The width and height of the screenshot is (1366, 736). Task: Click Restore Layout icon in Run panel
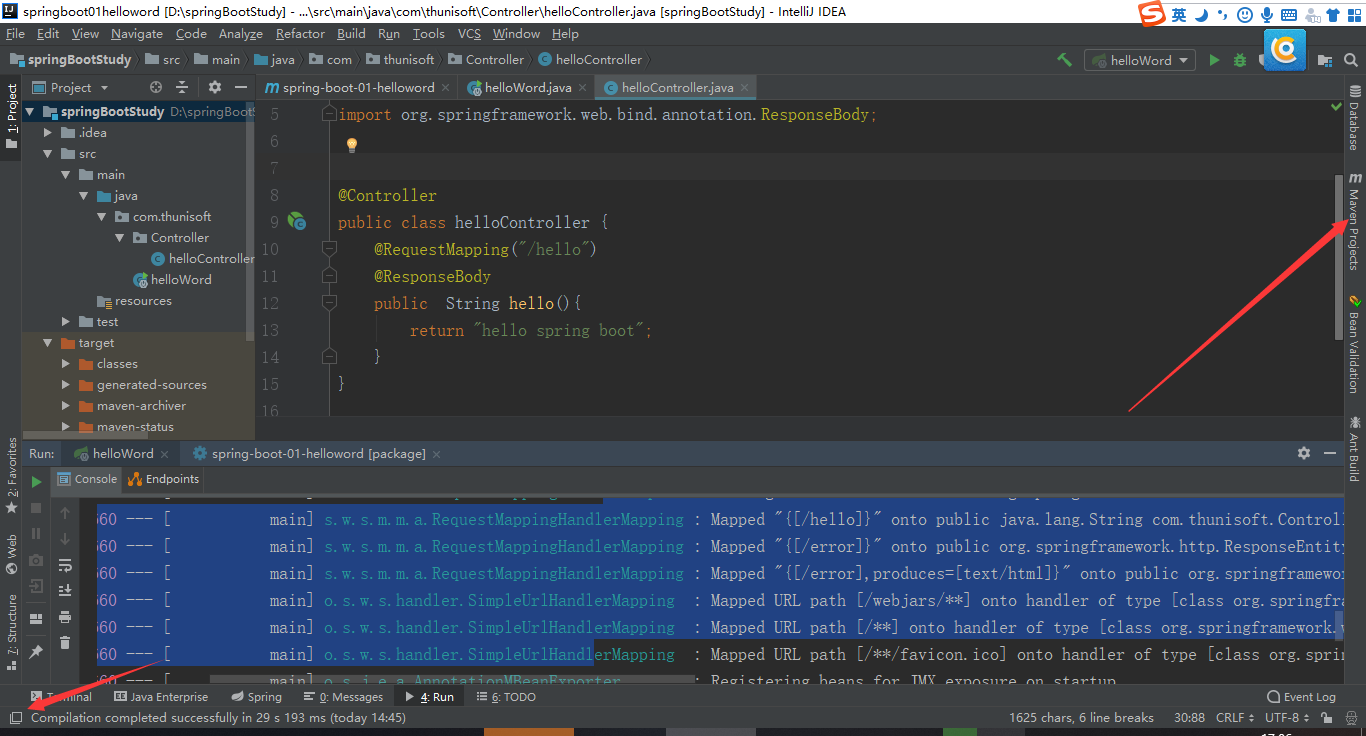[37, 619]
